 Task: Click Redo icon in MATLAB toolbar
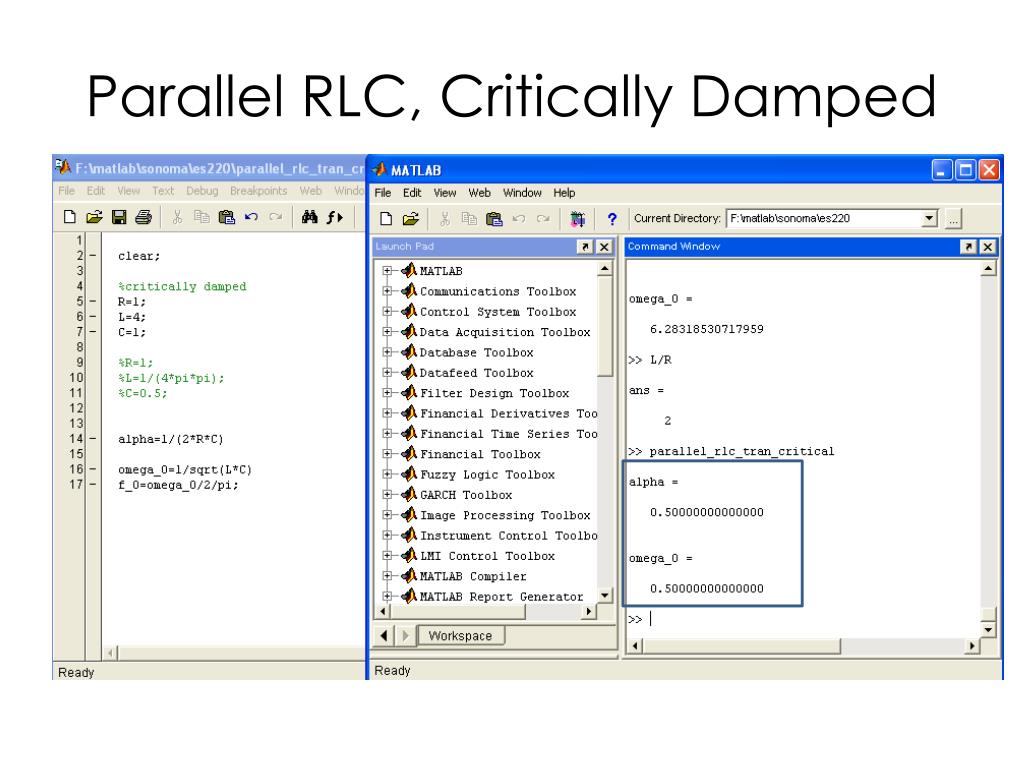tap(543, 219)
